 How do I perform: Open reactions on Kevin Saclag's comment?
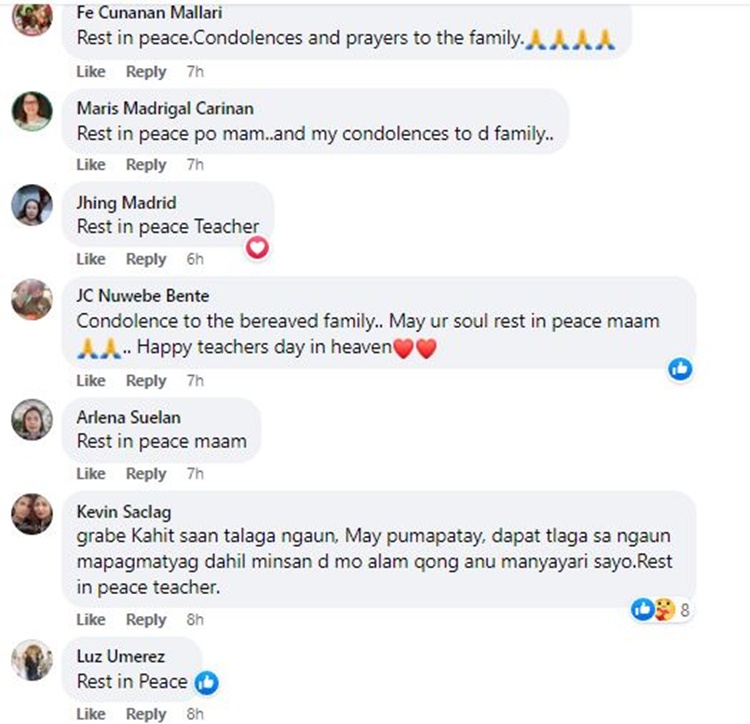tap(661, 608)
